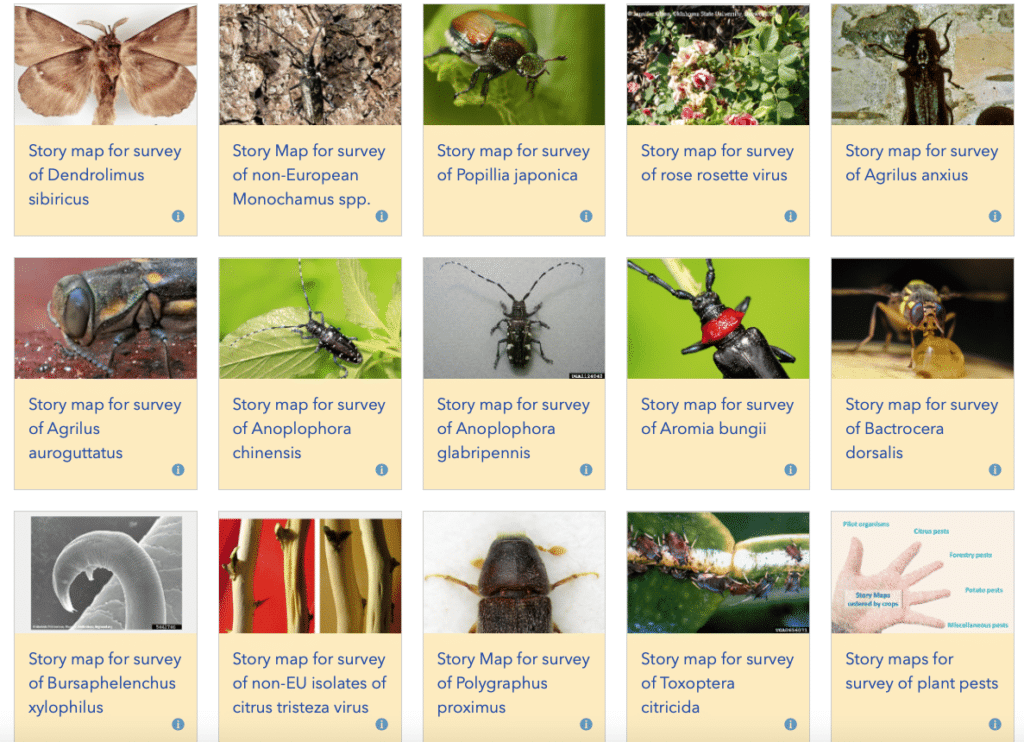Click info icon on Anoplophora chinensis card

382,470
